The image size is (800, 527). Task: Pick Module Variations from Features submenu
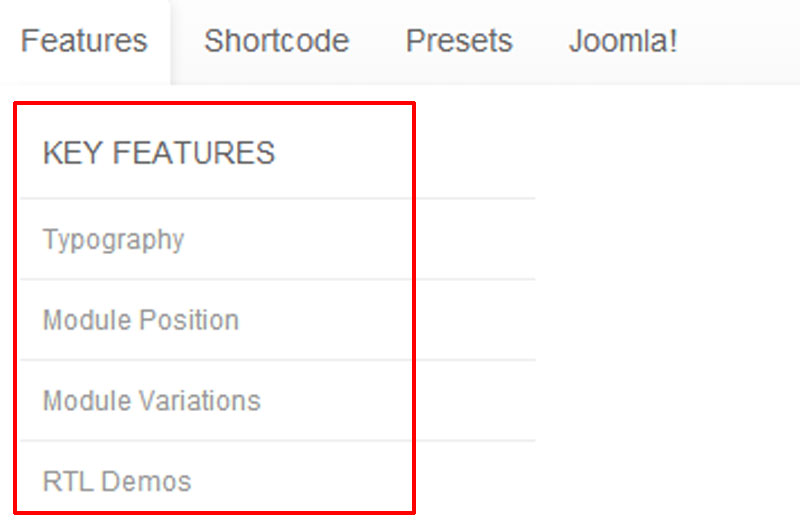tap(151, 401)
